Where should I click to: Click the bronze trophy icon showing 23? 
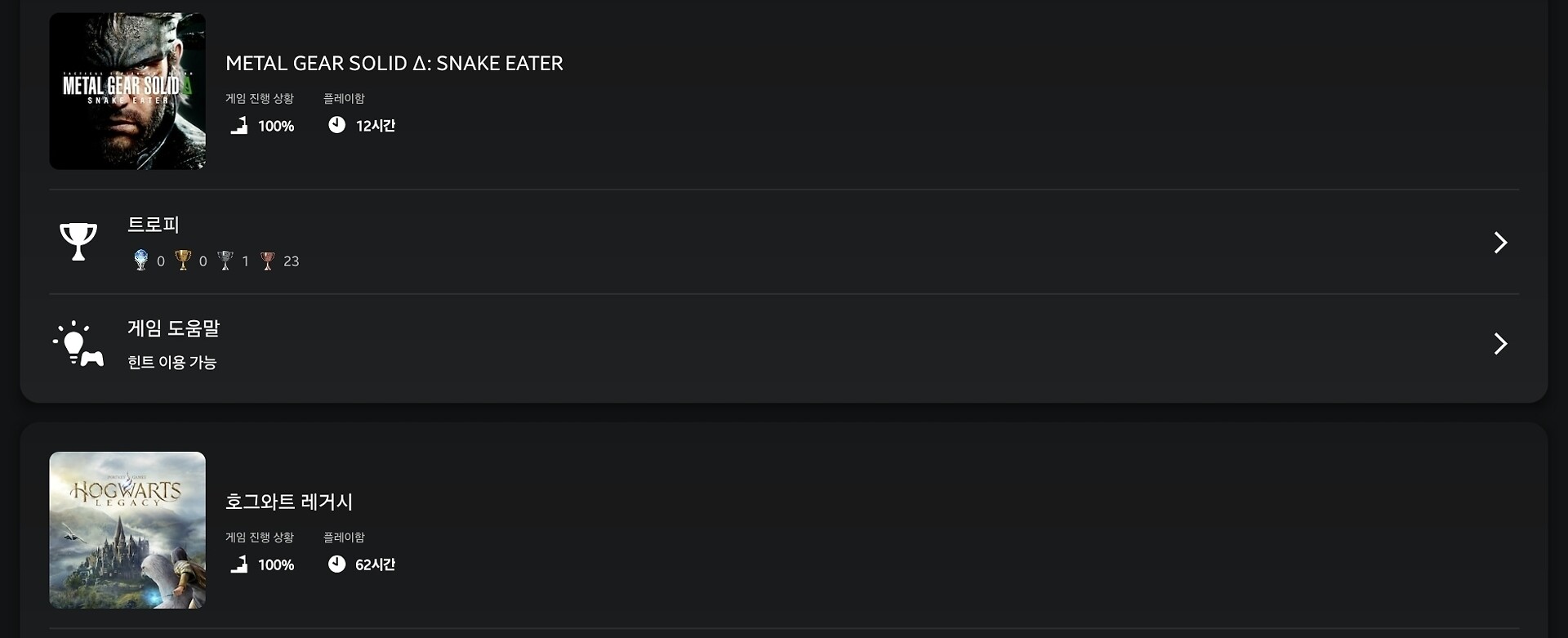[268, 261]
